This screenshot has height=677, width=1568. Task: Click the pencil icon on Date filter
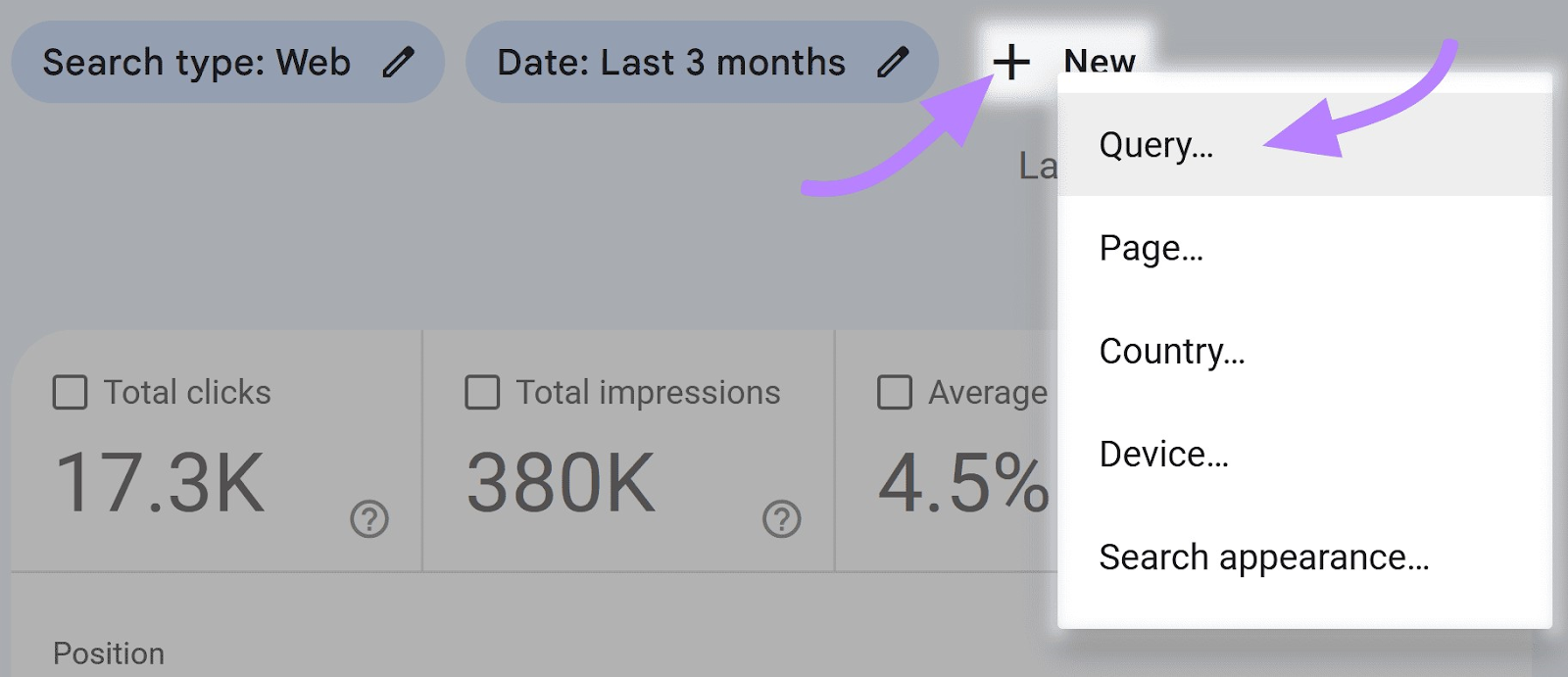[x=893, y=63]
